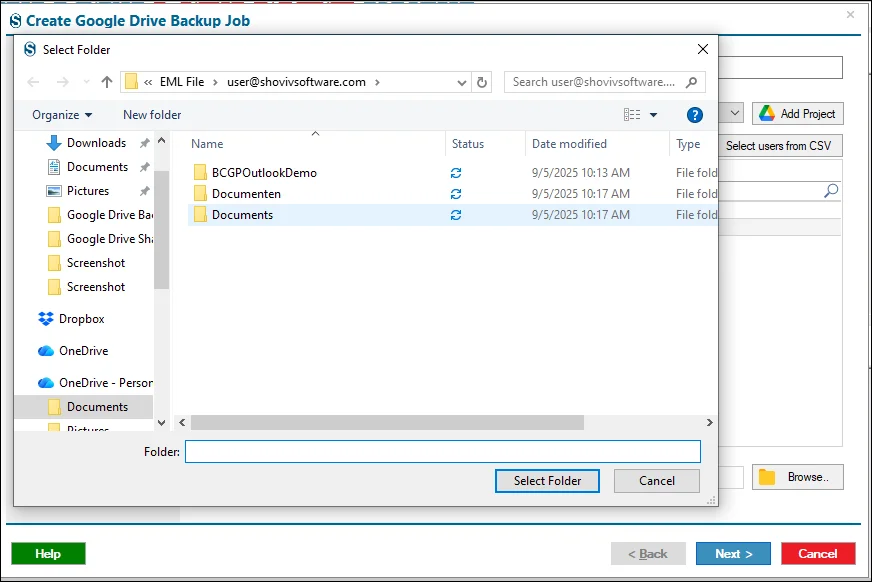Open Downloads in the navigation pane

pos(96,143)
